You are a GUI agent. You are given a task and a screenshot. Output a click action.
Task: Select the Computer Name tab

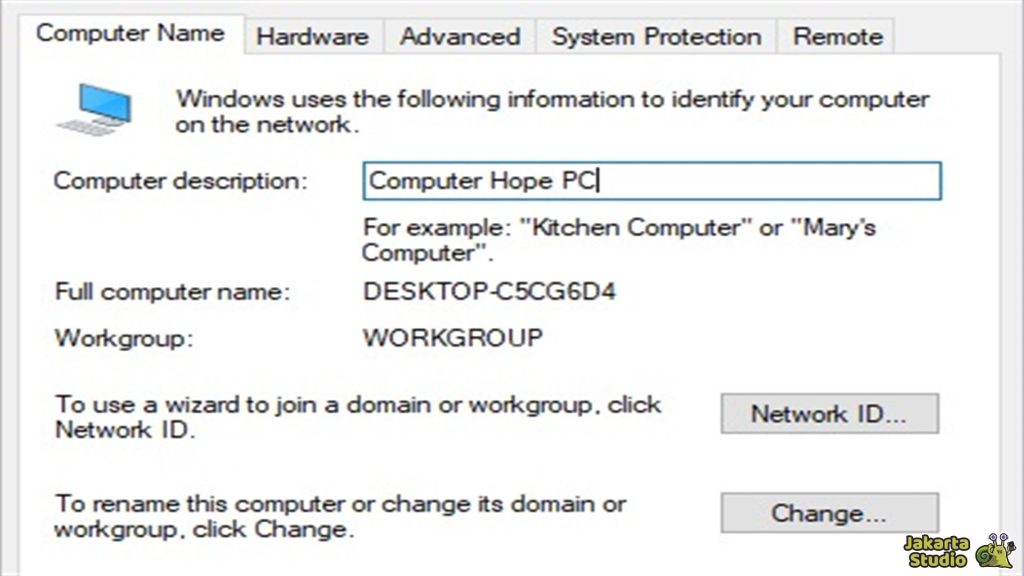point(130,33)
